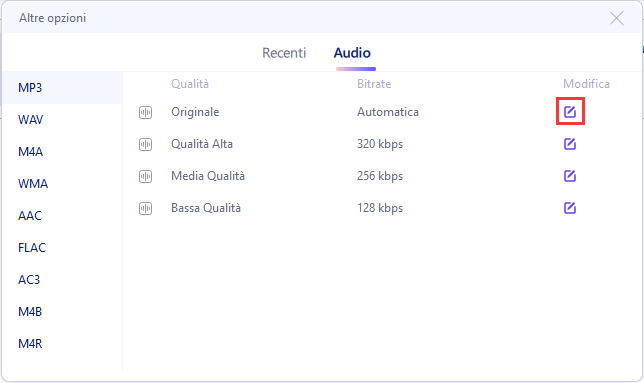Click the 256 kbps bitrate value
Image resolution: width=644 pixels, height=383 pixels.
pyautogui.click(x=380, y=176)
